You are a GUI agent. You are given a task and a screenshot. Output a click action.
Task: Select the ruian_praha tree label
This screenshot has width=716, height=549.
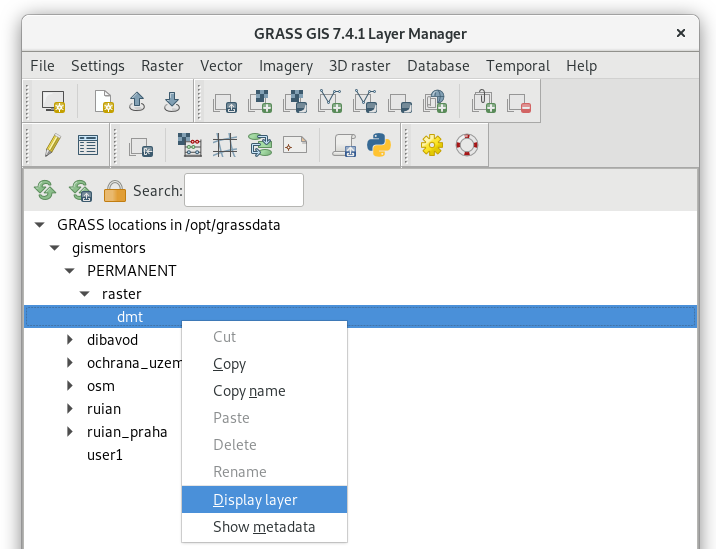coord(127,432)
